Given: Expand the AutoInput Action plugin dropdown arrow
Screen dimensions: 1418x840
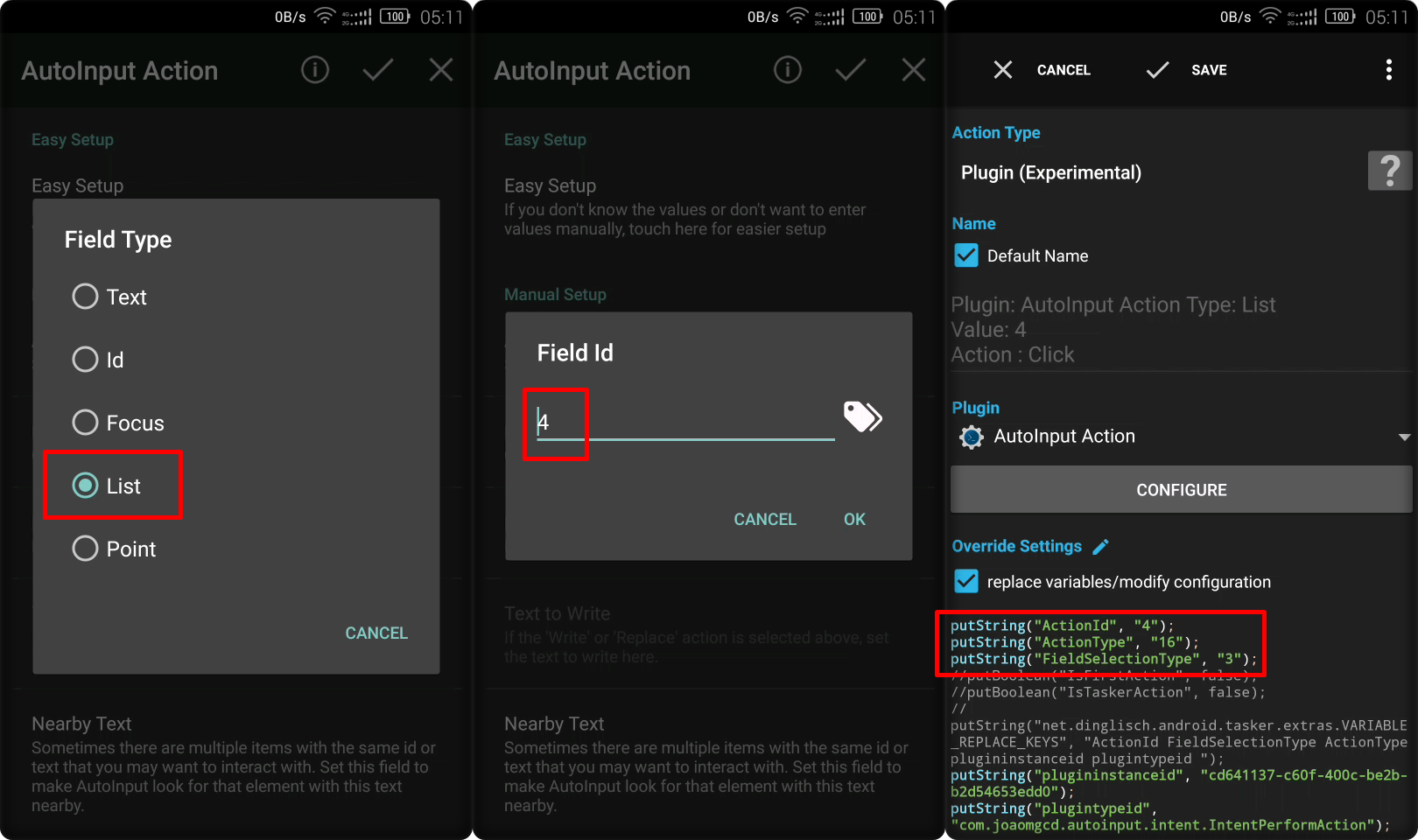Looking at the screenshot, I should pyautogui.click(x=1403, y=437).
